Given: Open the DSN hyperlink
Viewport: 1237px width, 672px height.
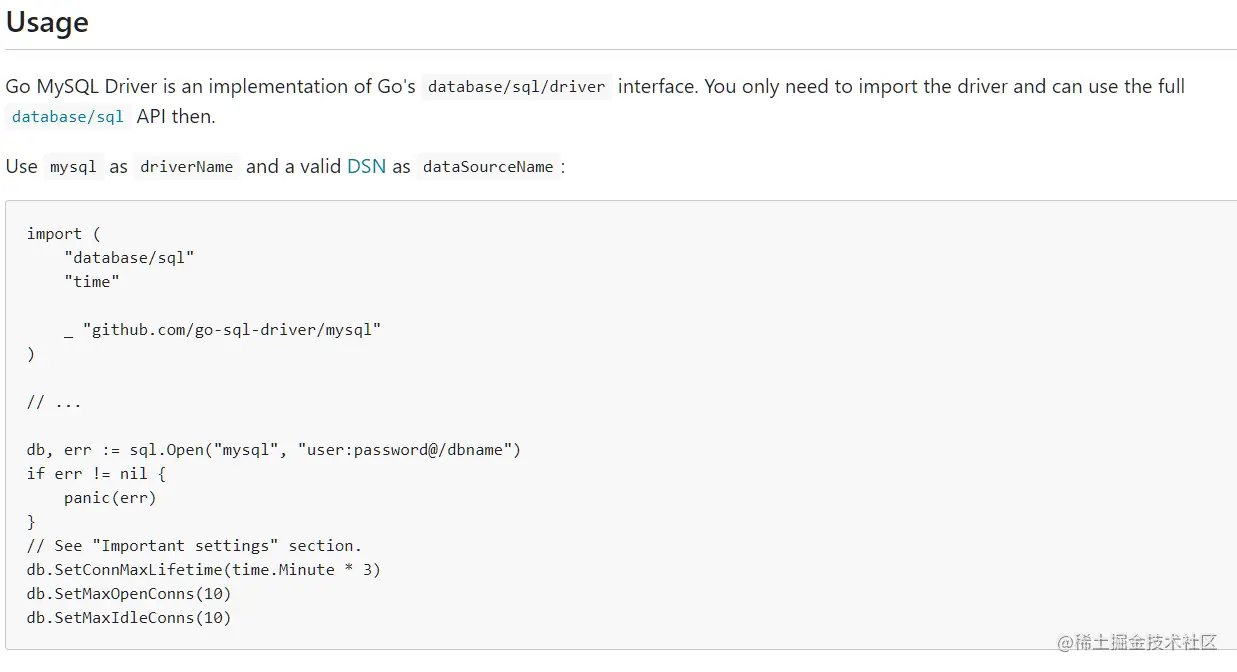Looking at the screenshot, I should point(366,167).
